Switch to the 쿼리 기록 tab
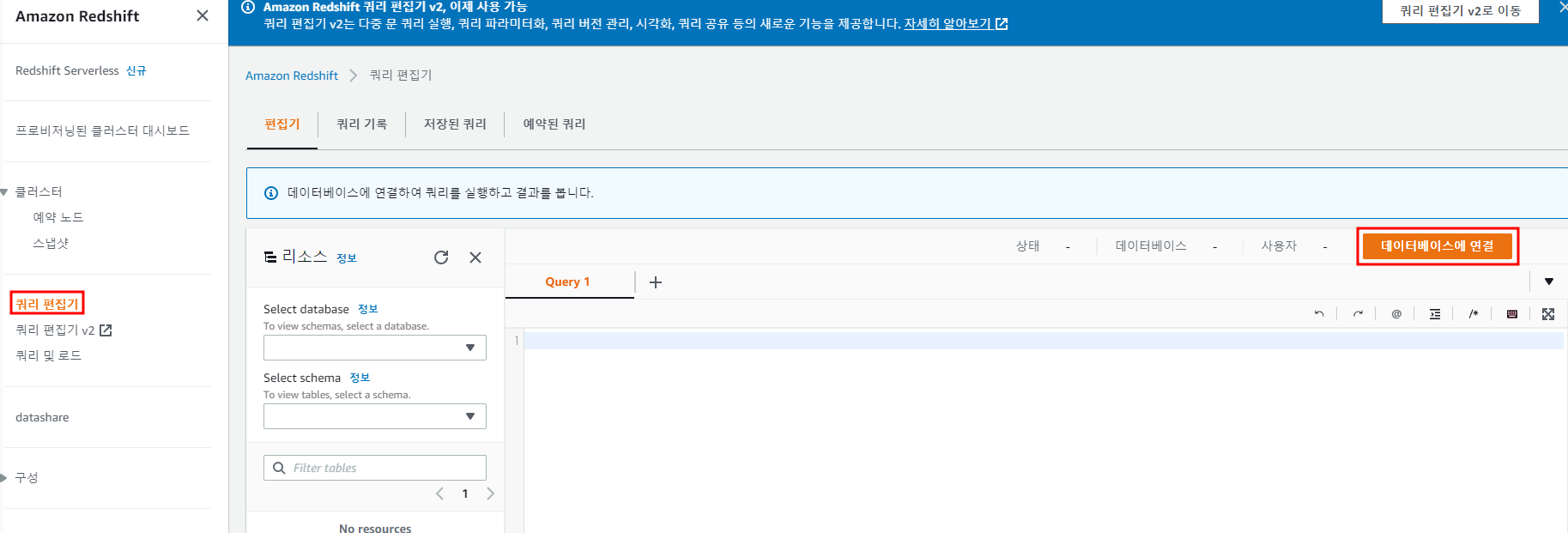Viewport: 1568px width, 533px height. point(362,124)
